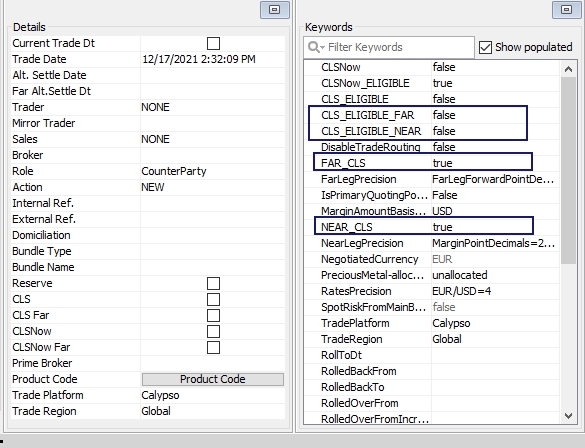Uncheck the Show populated checkbox
This screenshot has height=448, width=585.
(485, 47)
